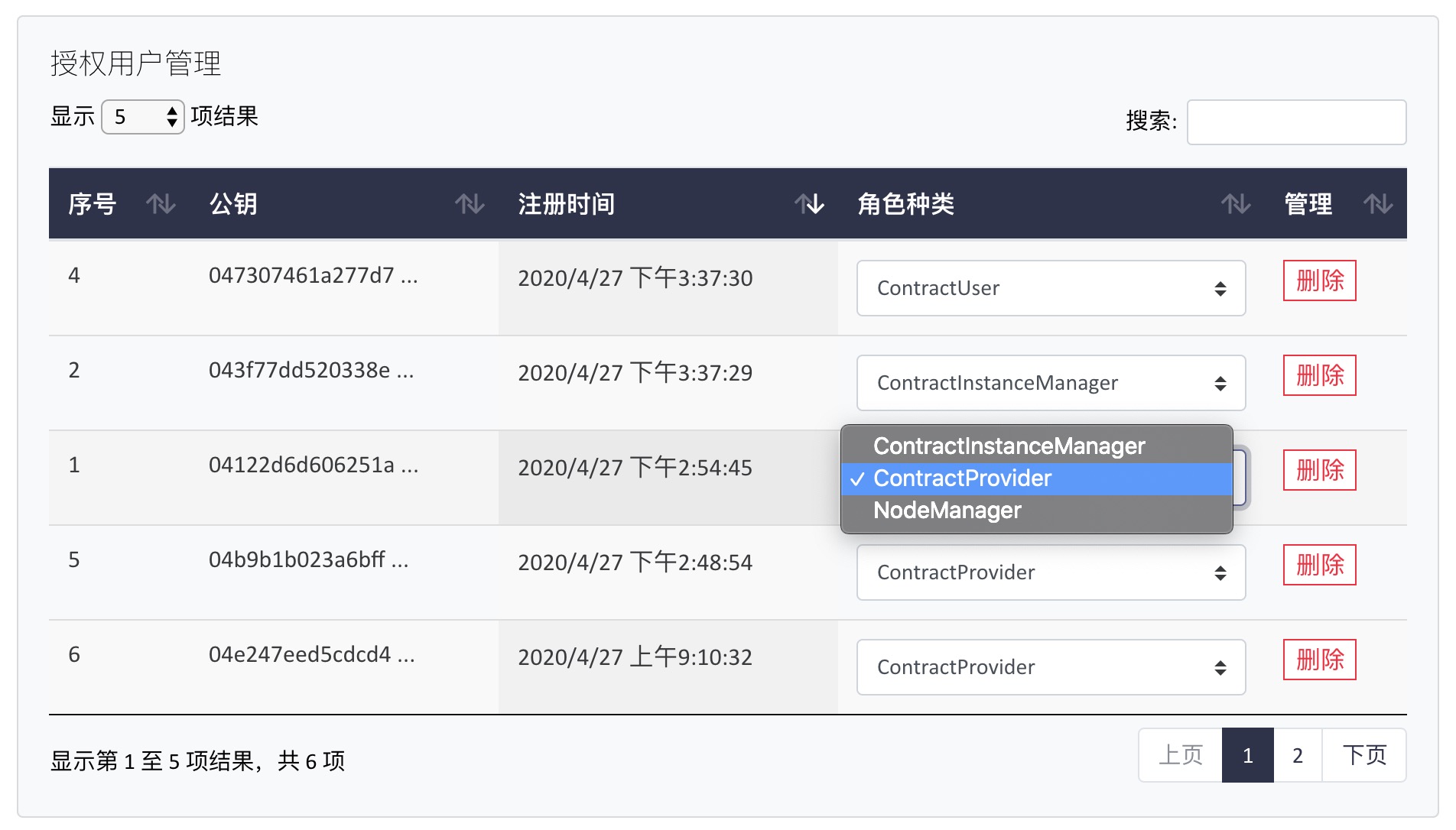1456x830 pixels.
Task: Sort table by 序号 column arrows
Action: [x=161, y=204]
